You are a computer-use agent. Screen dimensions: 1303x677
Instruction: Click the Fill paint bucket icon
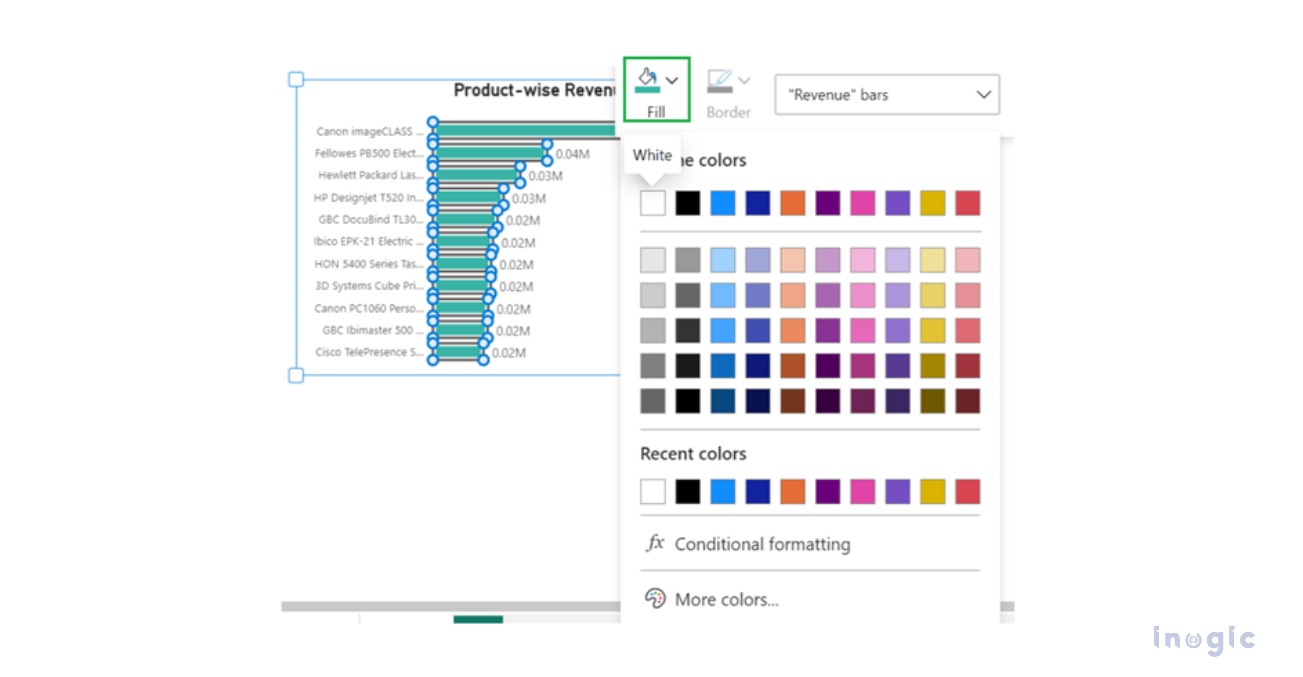(647, 79)
